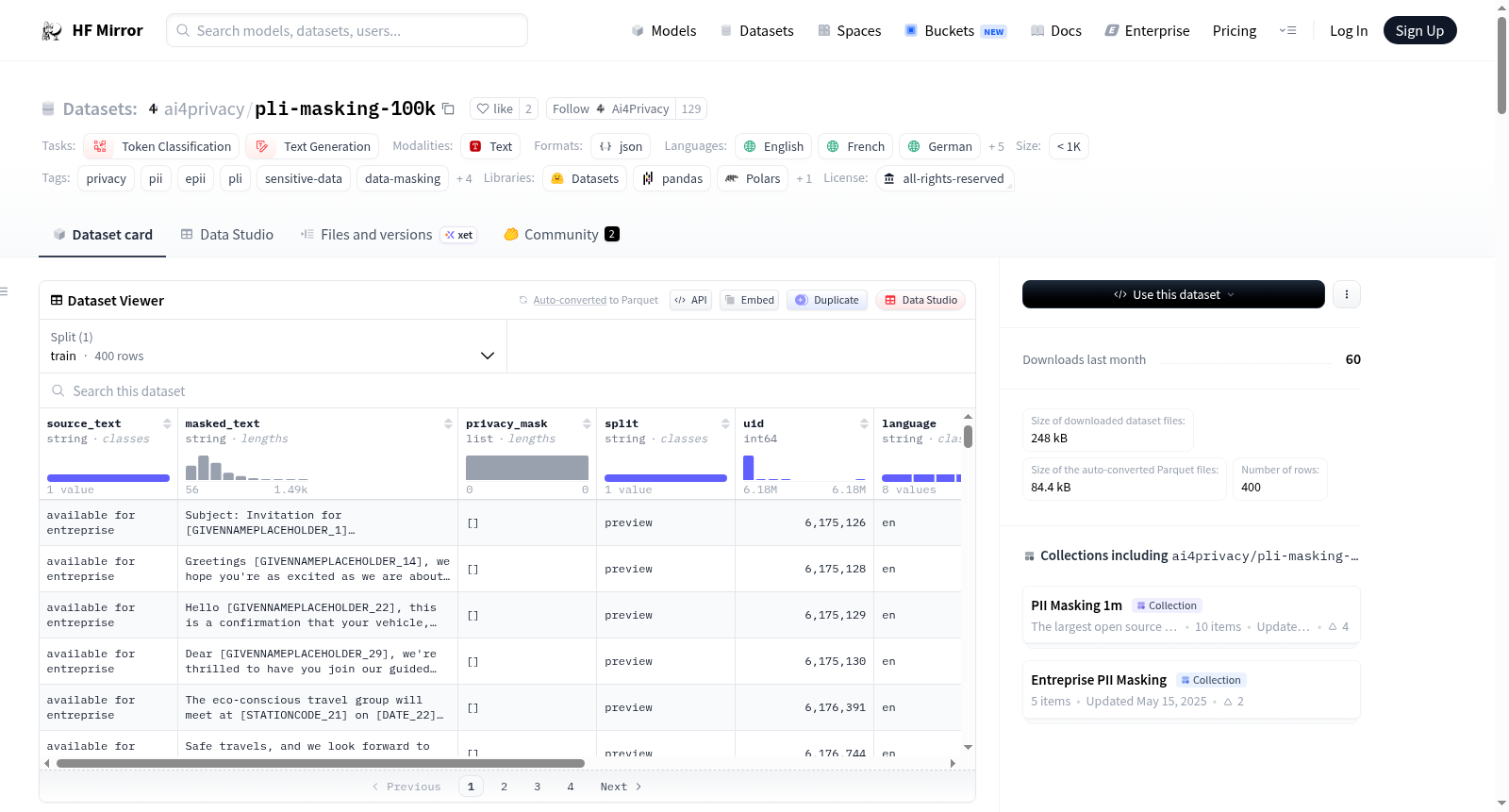This screenshot has height=812, width=1509.
Task: Like the dataset with the heart button
Action: coord(495,109)
